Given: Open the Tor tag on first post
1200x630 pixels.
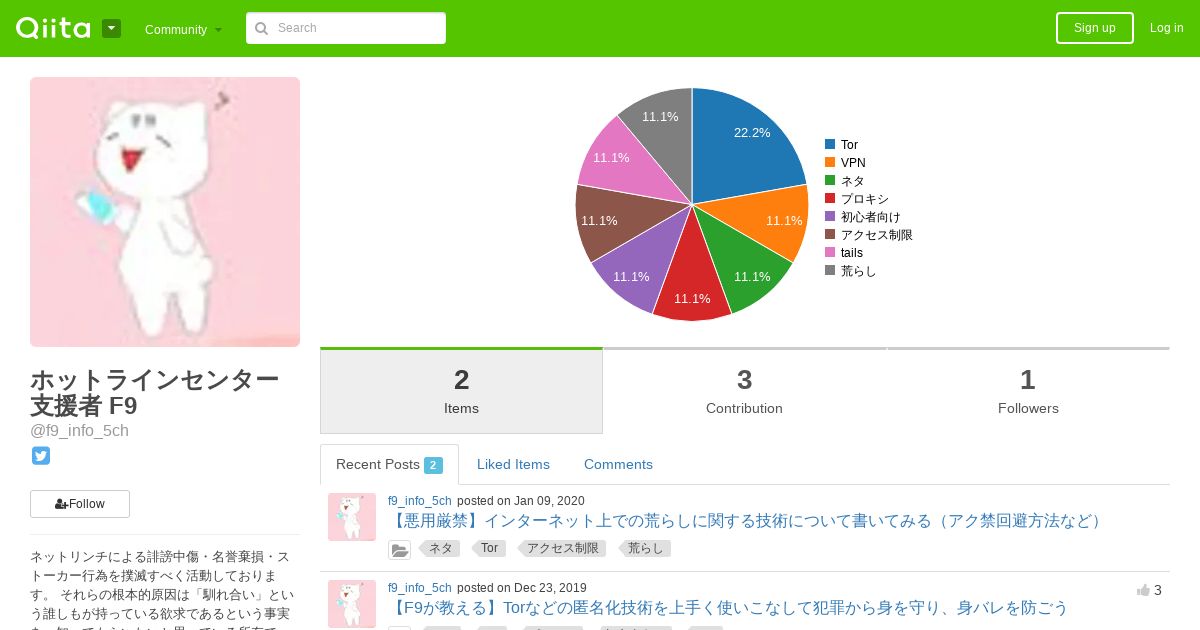Looking at the screenshot, I should point(488,548).
